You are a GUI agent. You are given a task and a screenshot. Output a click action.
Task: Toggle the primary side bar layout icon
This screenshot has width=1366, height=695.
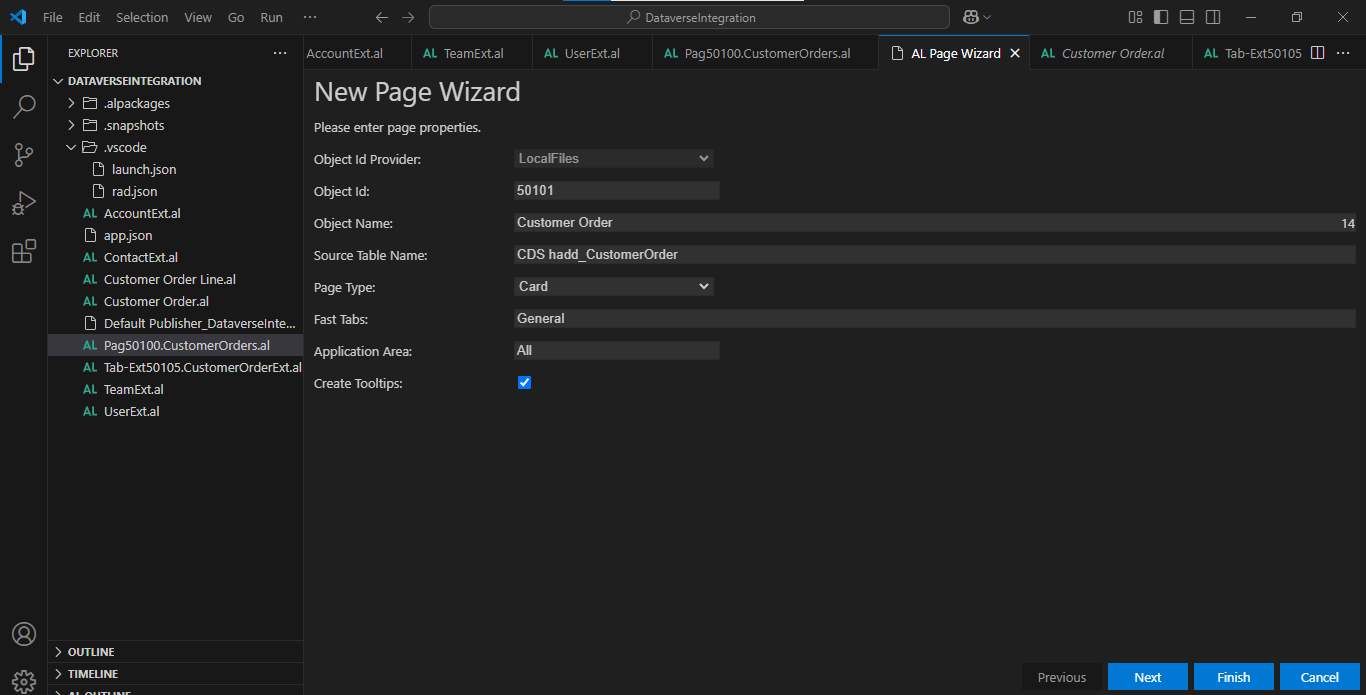[x=1161, y=17]
